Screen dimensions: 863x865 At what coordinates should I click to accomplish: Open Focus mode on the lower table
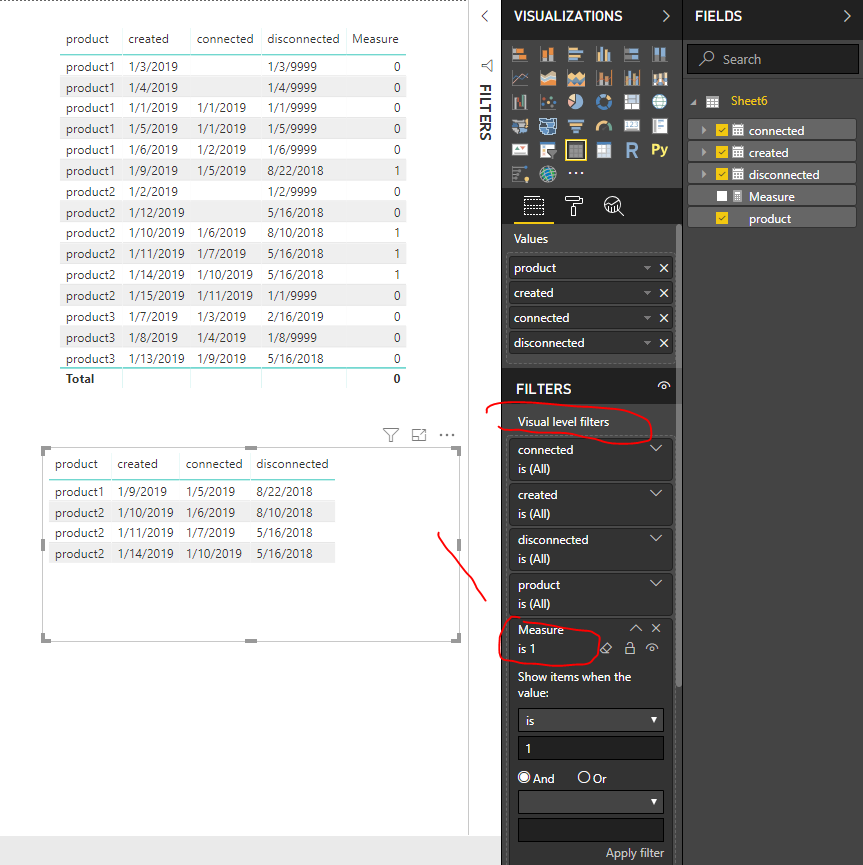coord(419,435)
